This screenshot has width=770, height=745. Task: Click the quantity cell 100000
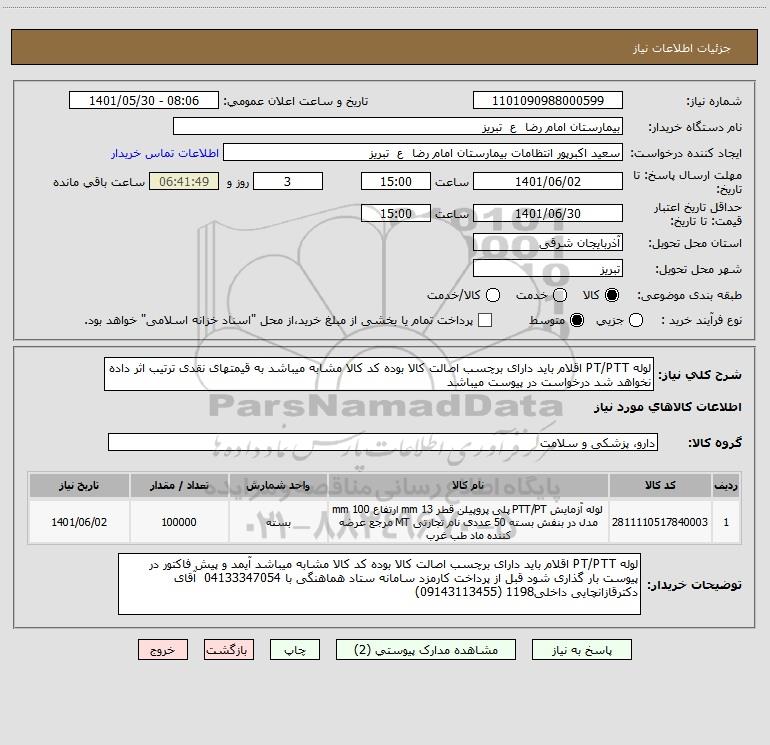pos(179,522)
